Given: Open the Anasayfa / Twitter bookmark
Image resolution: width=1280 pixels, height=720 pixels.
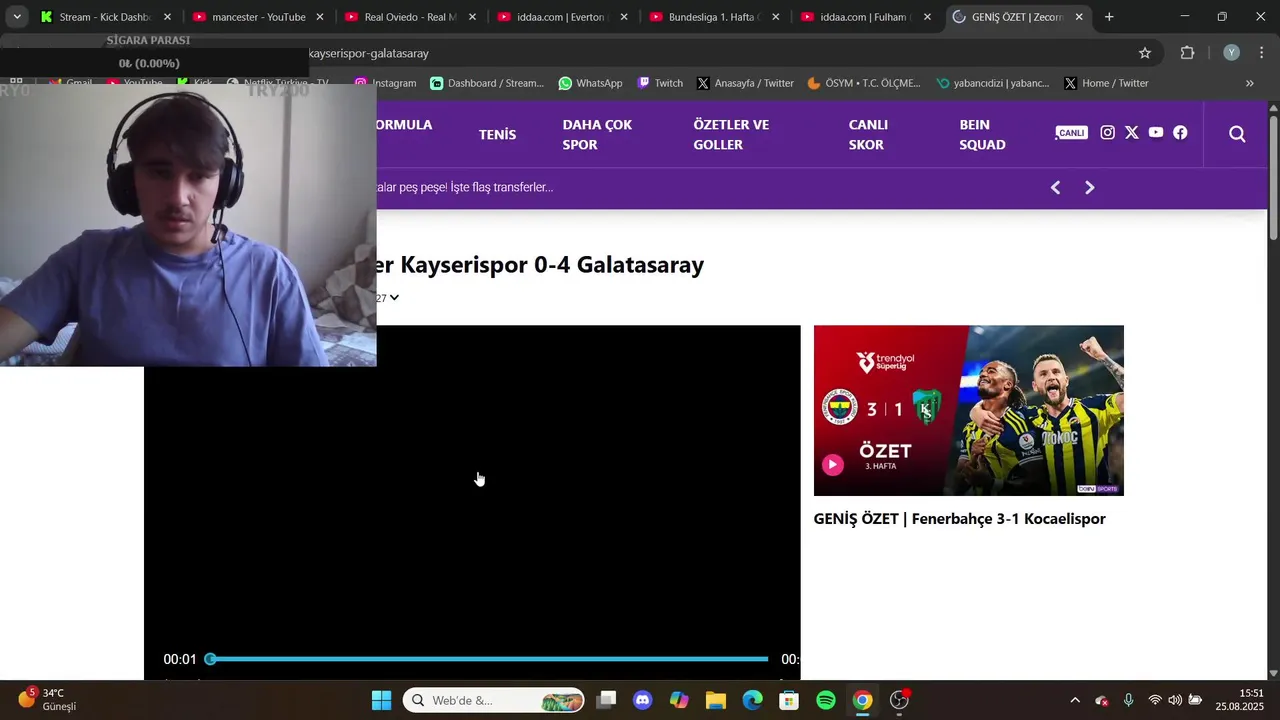Looking at the screenshot, I should [x=745, y=83].
